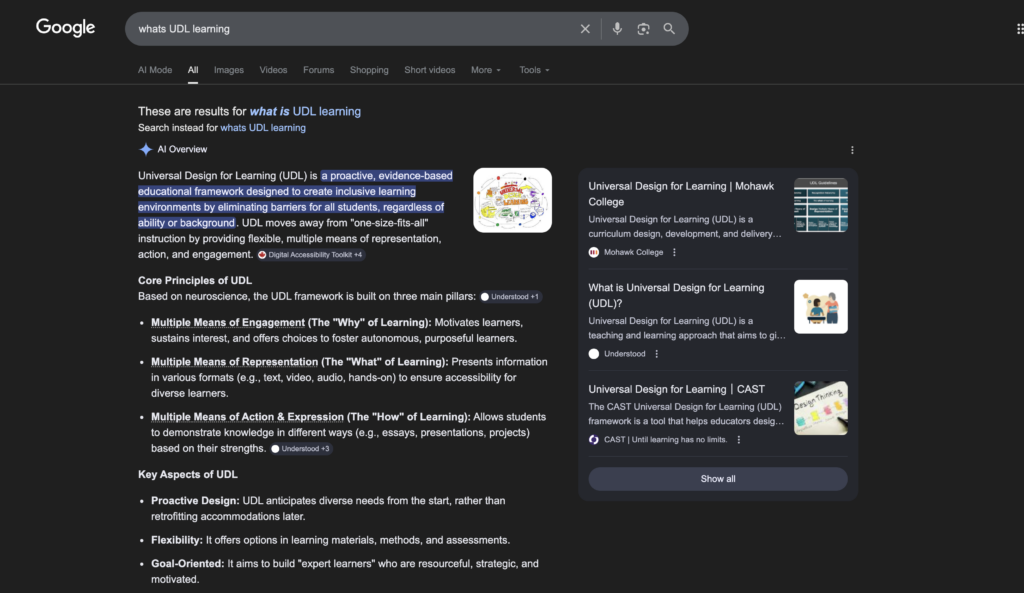Click the AI Overview sparkle icon
The image size is (1024, 593).
click(145, 149)
